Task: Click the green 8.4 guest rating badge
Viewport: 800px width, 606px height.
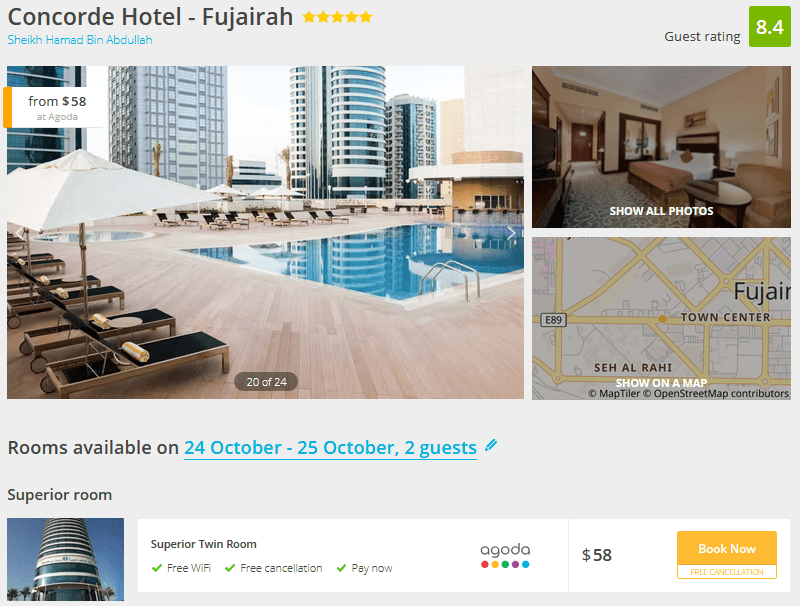Action: tap(769, 27)
